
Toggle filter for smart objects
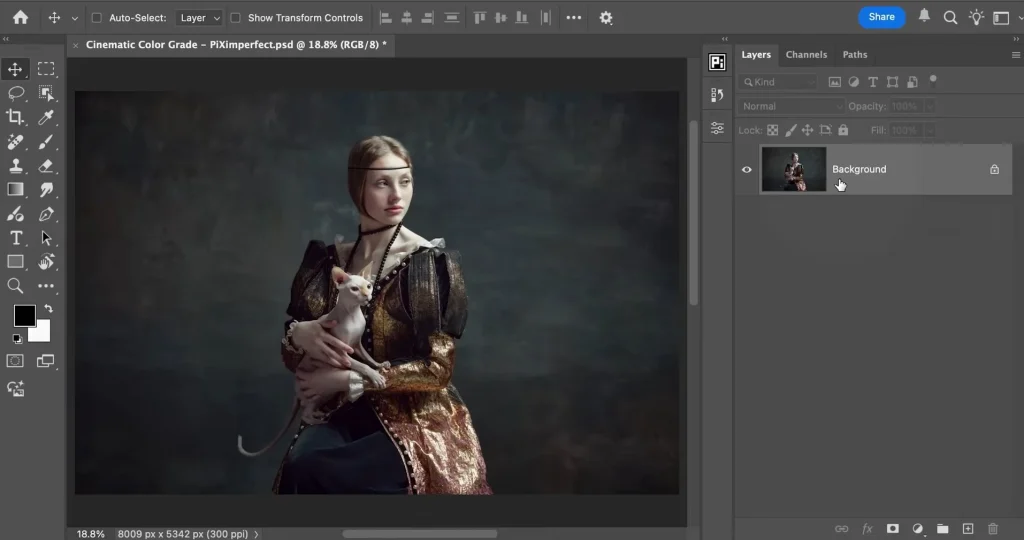click(912, 82)
